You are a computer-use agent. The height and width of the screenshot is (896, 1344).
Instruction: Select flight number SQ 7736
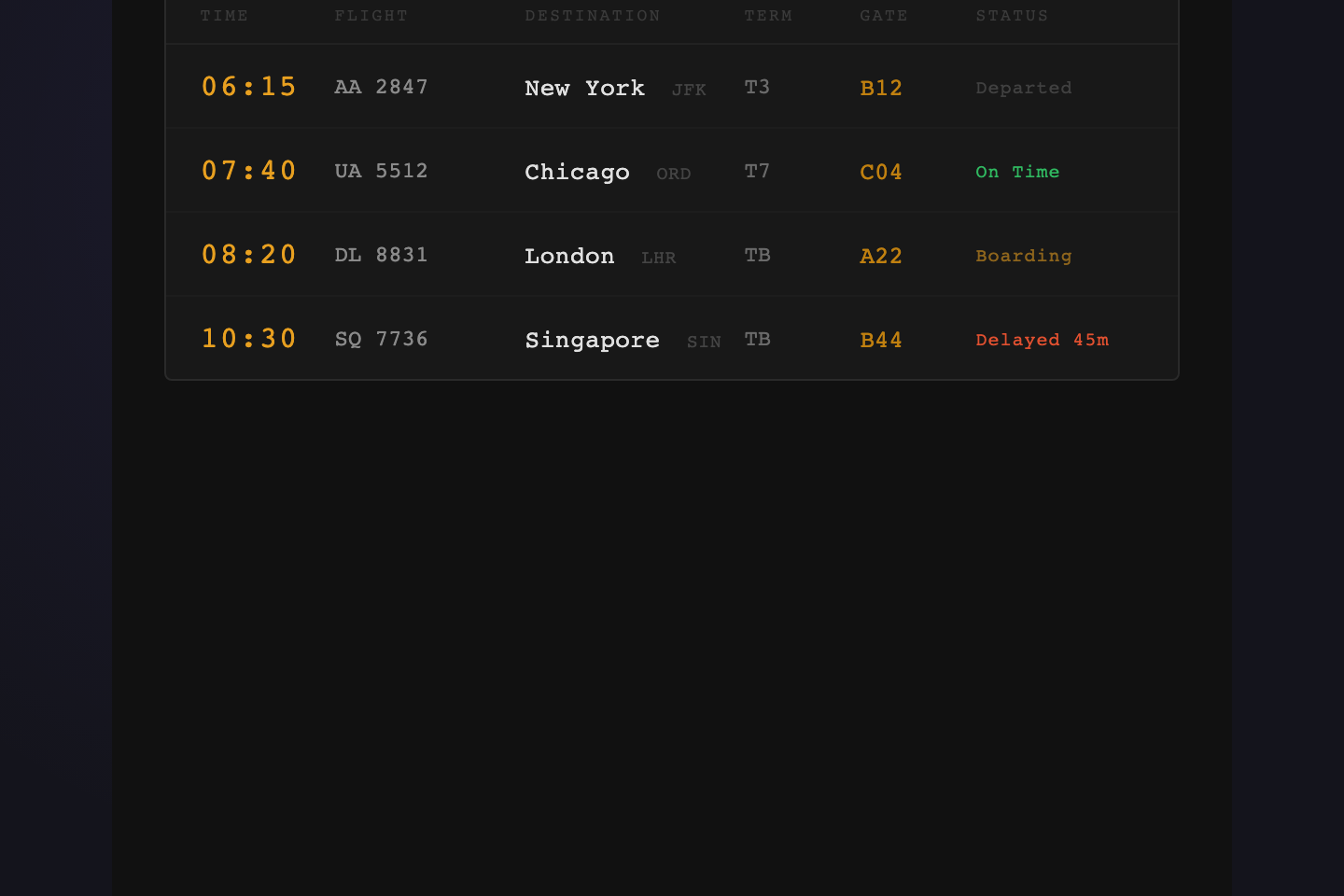tap(382, 339)
